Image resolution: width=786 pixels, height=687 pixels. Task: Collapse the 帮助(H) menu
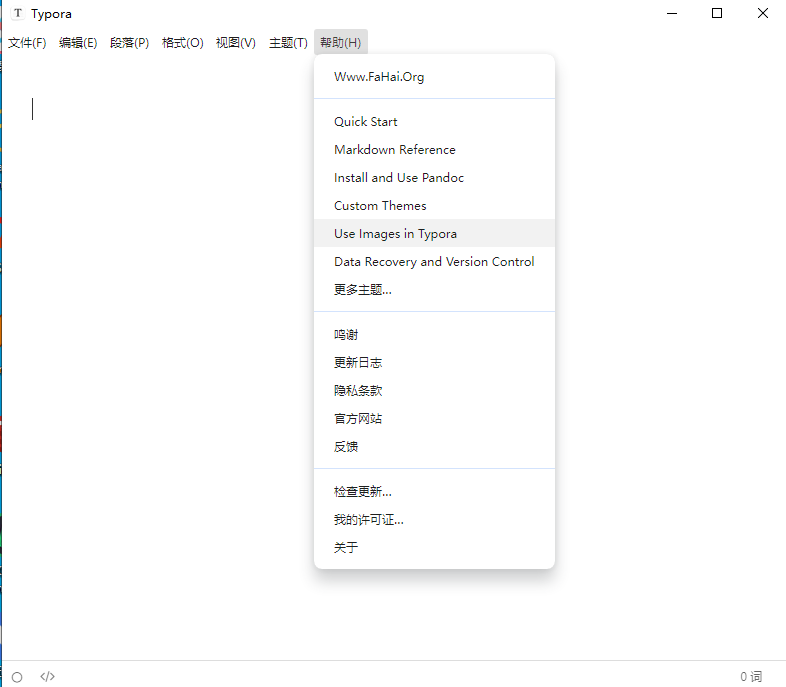pos(340,43)
